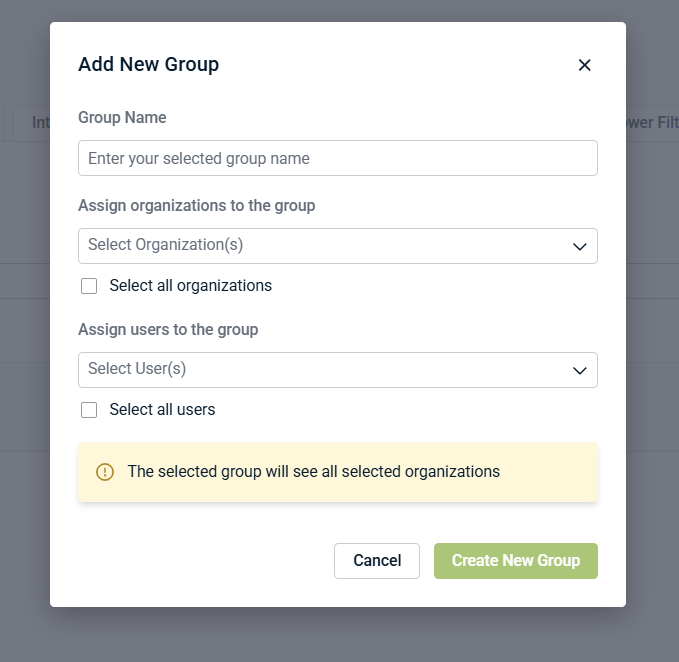Close the Add New Group dialog
Screen dimensions: 679x662
click(584, 65)
